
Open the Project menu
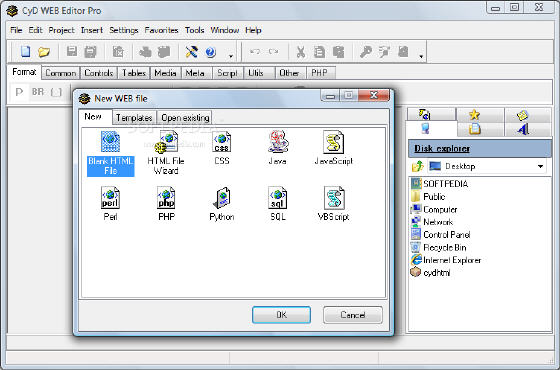tap(61, 30)
